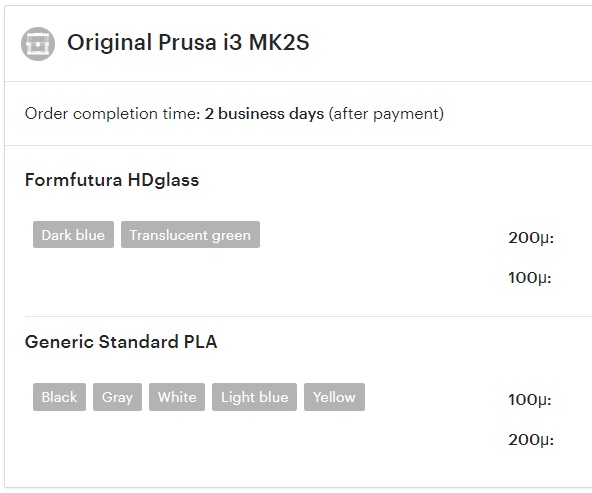
Task: Click the 100µ resolution under Formfutura HDglass
Action: pyautogui.click(x=530, y=278)
